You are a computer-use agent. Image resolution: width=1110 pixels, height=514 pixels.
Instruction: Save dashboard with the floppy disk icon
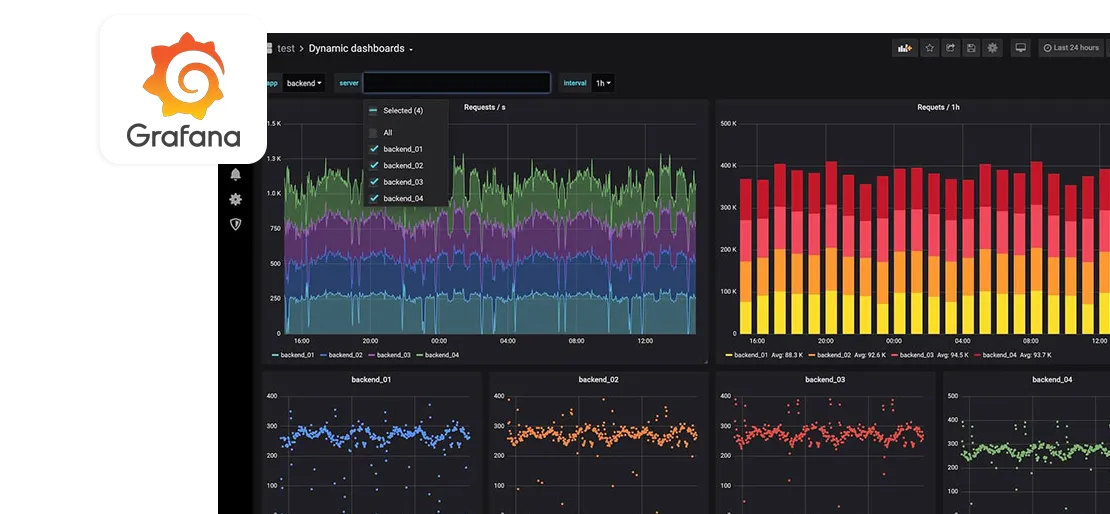tap(971, 48)
